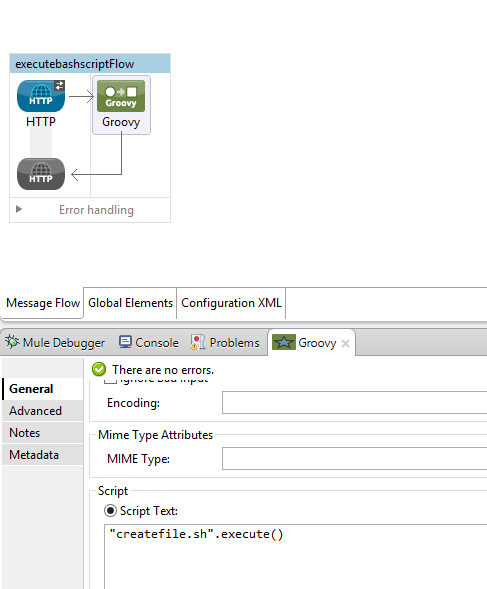Click the Mule Debugger bug icon
487x589 pixels.
pyautogui.click(x=12, y=342)
